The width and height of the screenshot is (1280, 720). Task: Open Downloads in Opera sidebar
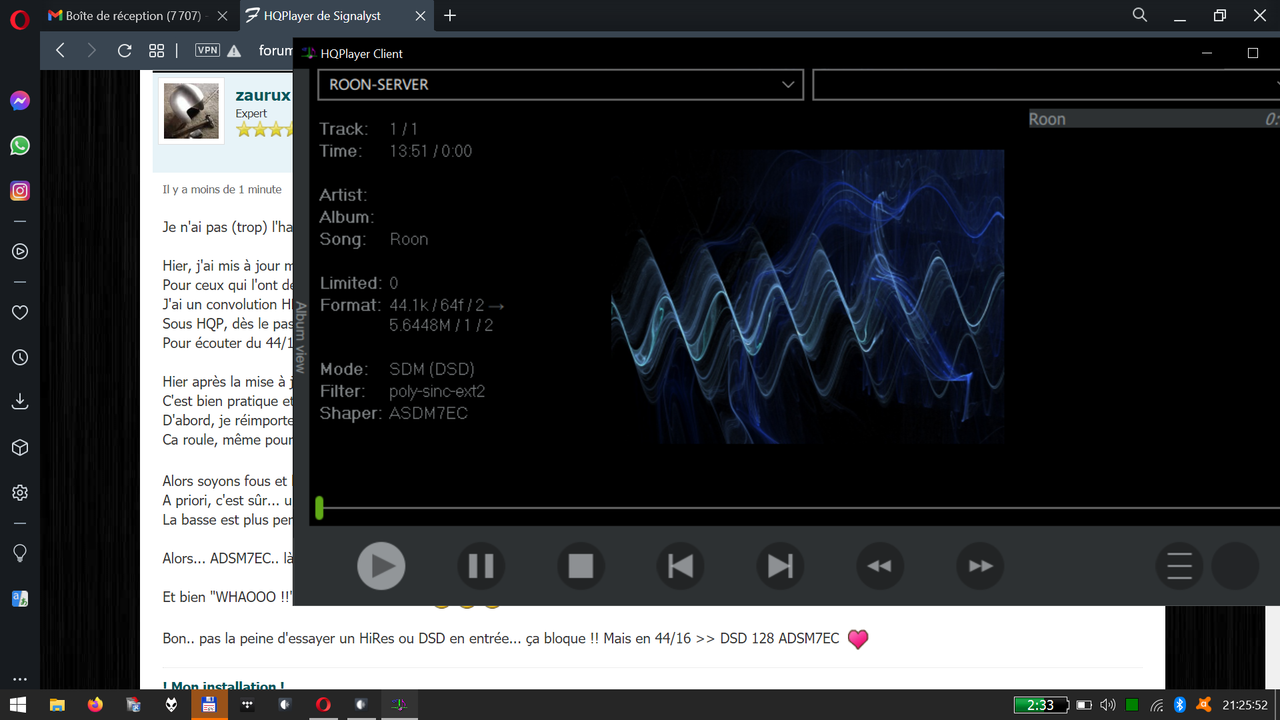click(20, 402)
